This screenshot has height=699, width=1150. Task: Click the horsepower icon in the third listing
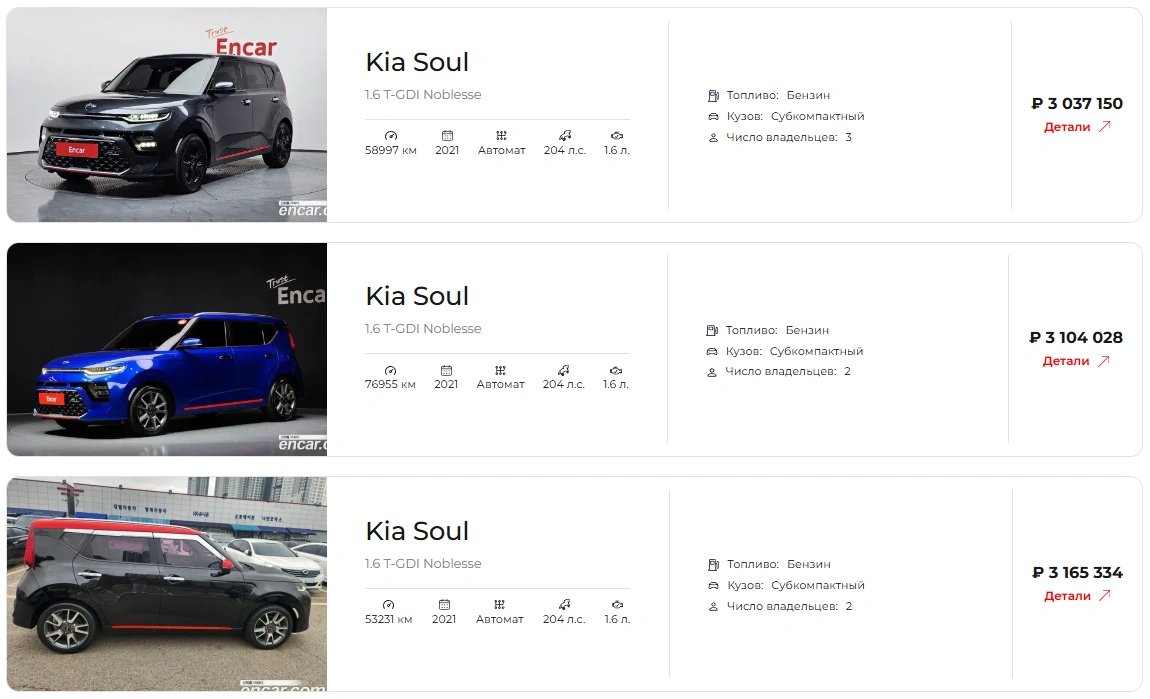[564, 604]
